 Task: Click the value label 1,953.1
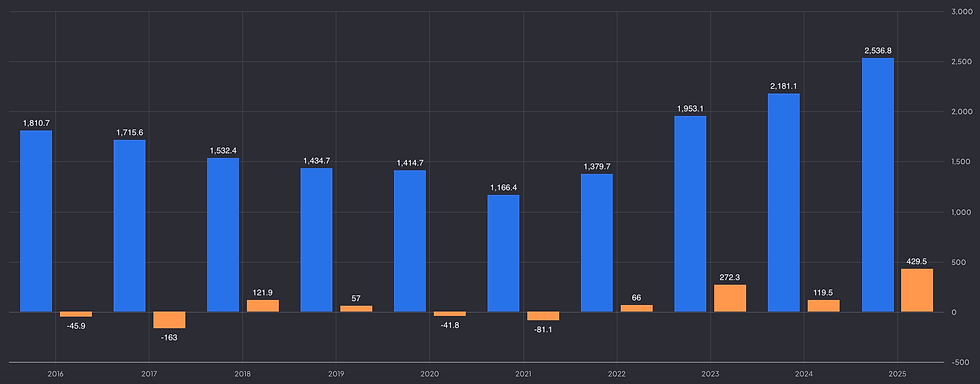691,108
